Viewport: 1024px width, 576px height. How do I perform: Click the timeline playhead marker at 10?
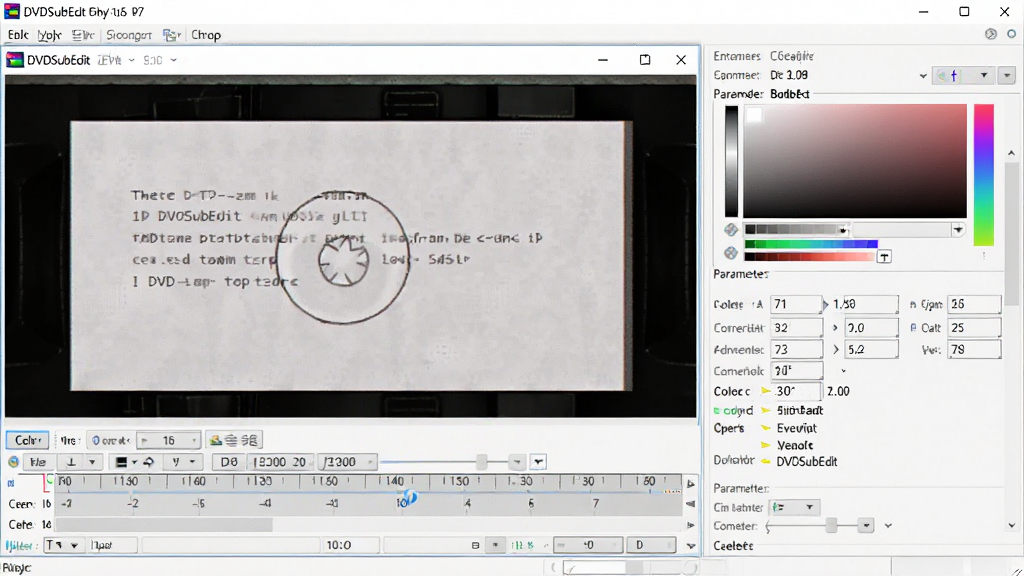pos(408,500)
